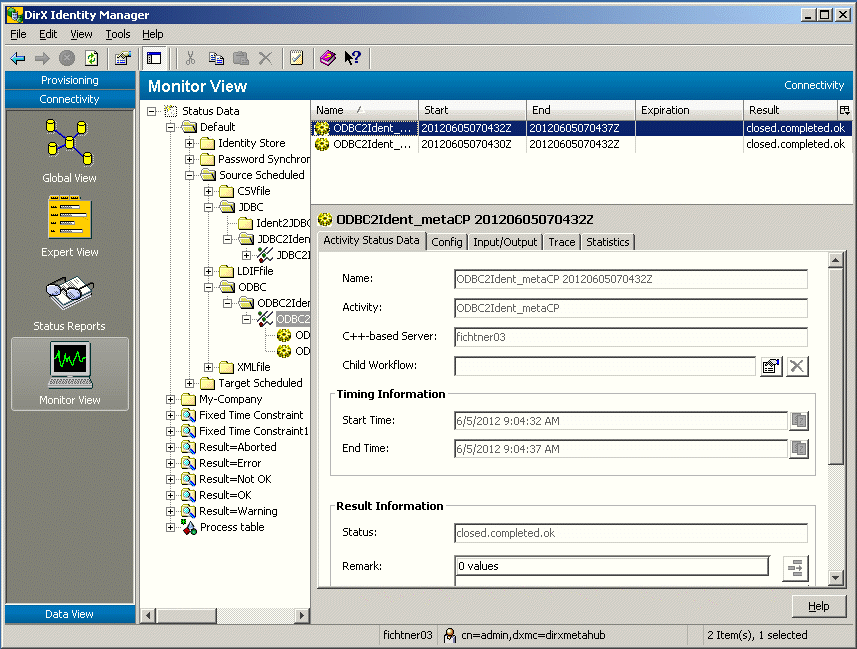This screenshot has width=857, height=649.
Task: Expand the Result=Error node
Action: (170, 463)
